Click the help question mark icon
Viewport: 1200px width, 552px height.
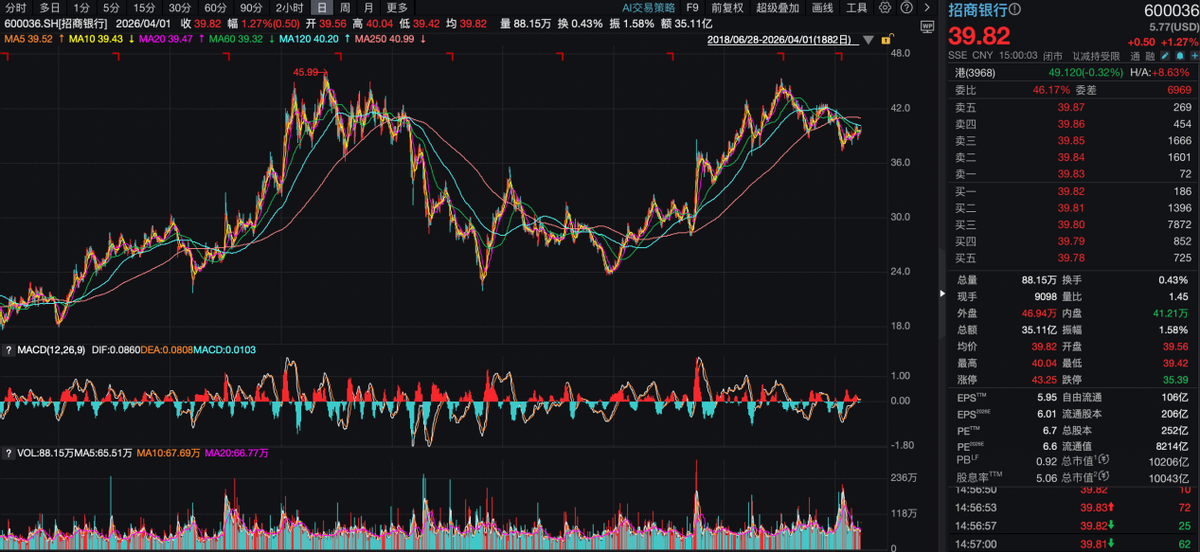[907, 7]
